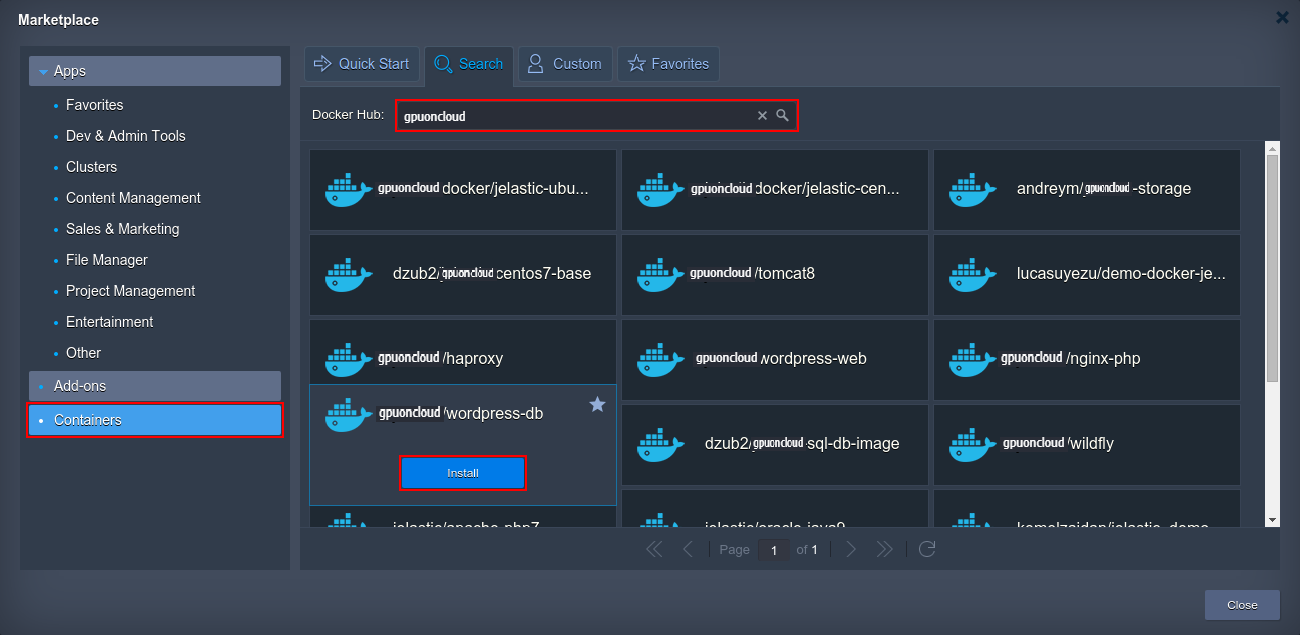Refresh the results list icon
1300x635 pixels.
coord(927,549)
